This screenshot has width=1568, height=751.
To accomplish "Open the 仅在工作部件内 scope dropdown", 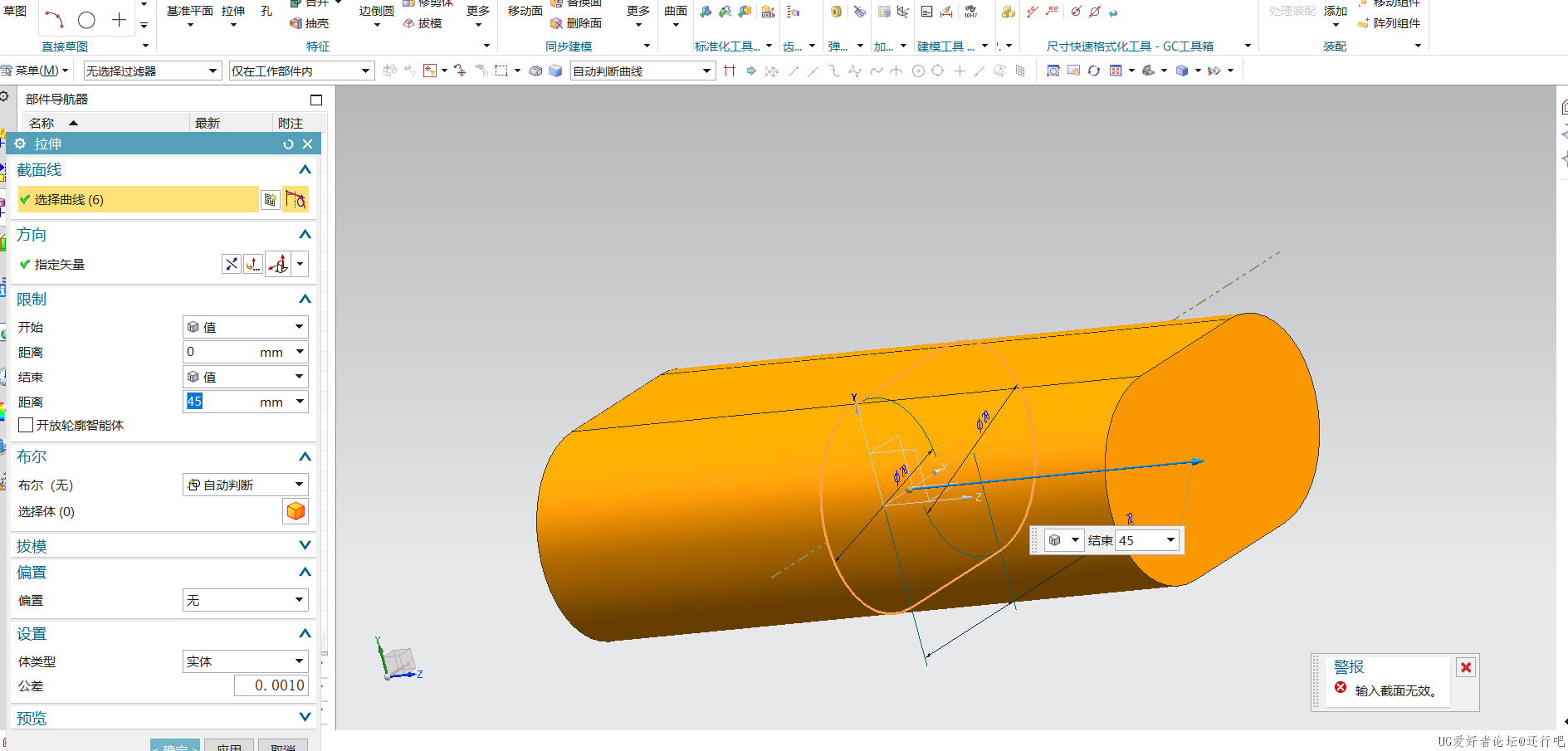I will click(301, 71).
